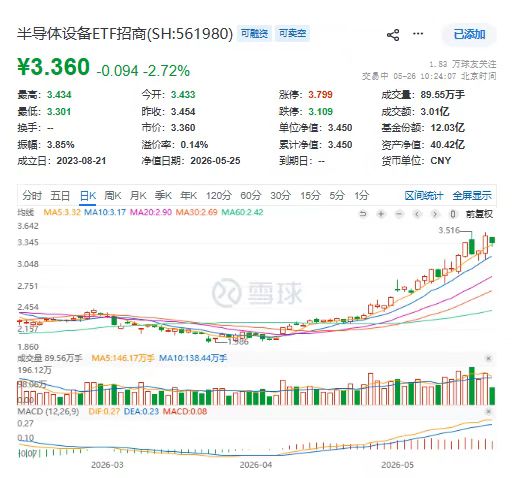Click the 成立日 2023-08-21 text
Screen dimensions: 519x478
click(62, 161)
